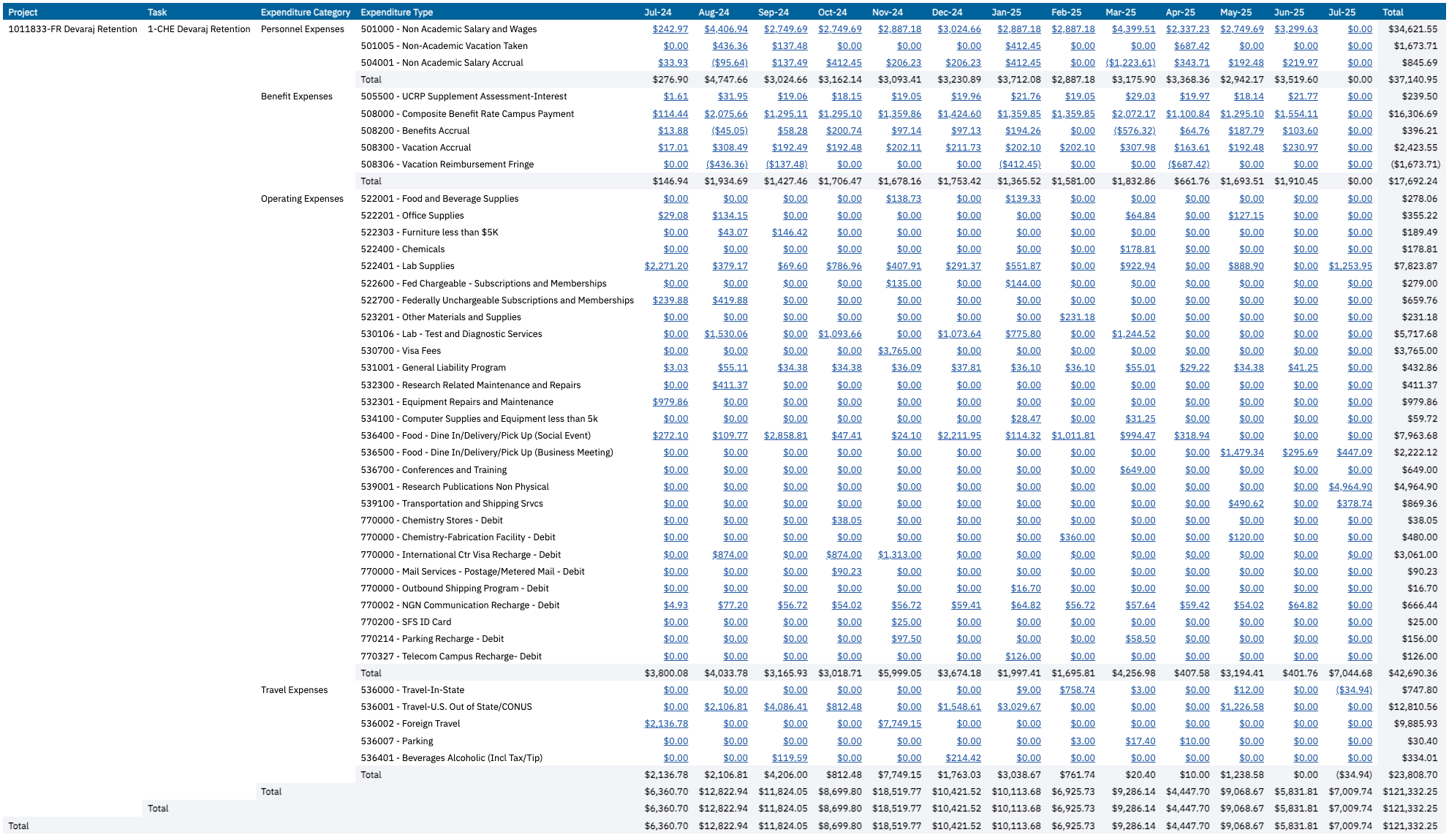Open the ($1,223.61) Mar-25 salary accrual link
1449x840 pixels.
[1130, 63]
